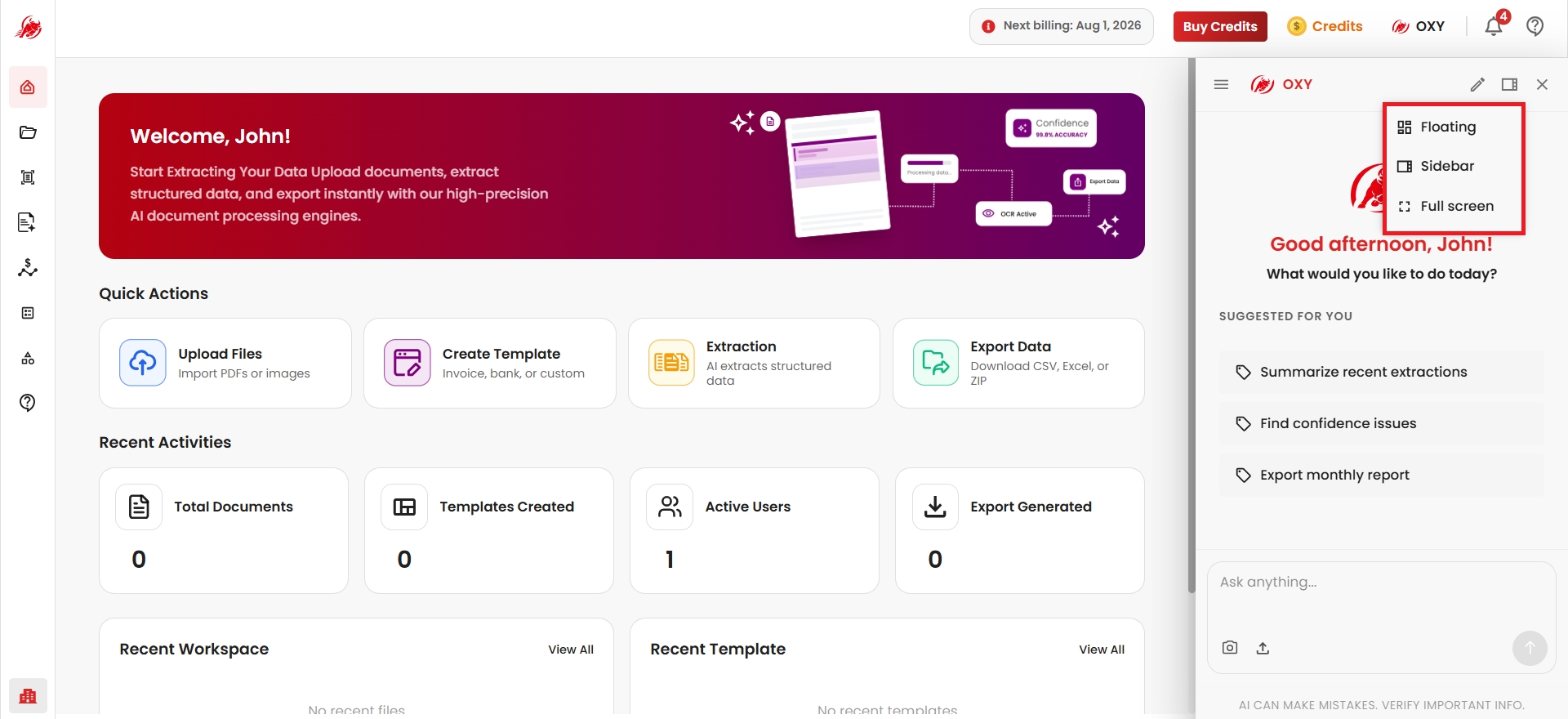Viewport: 1568px width, 719px height.
Task: Toggle the chat panel layout icon
Action: pos(1509,84)
